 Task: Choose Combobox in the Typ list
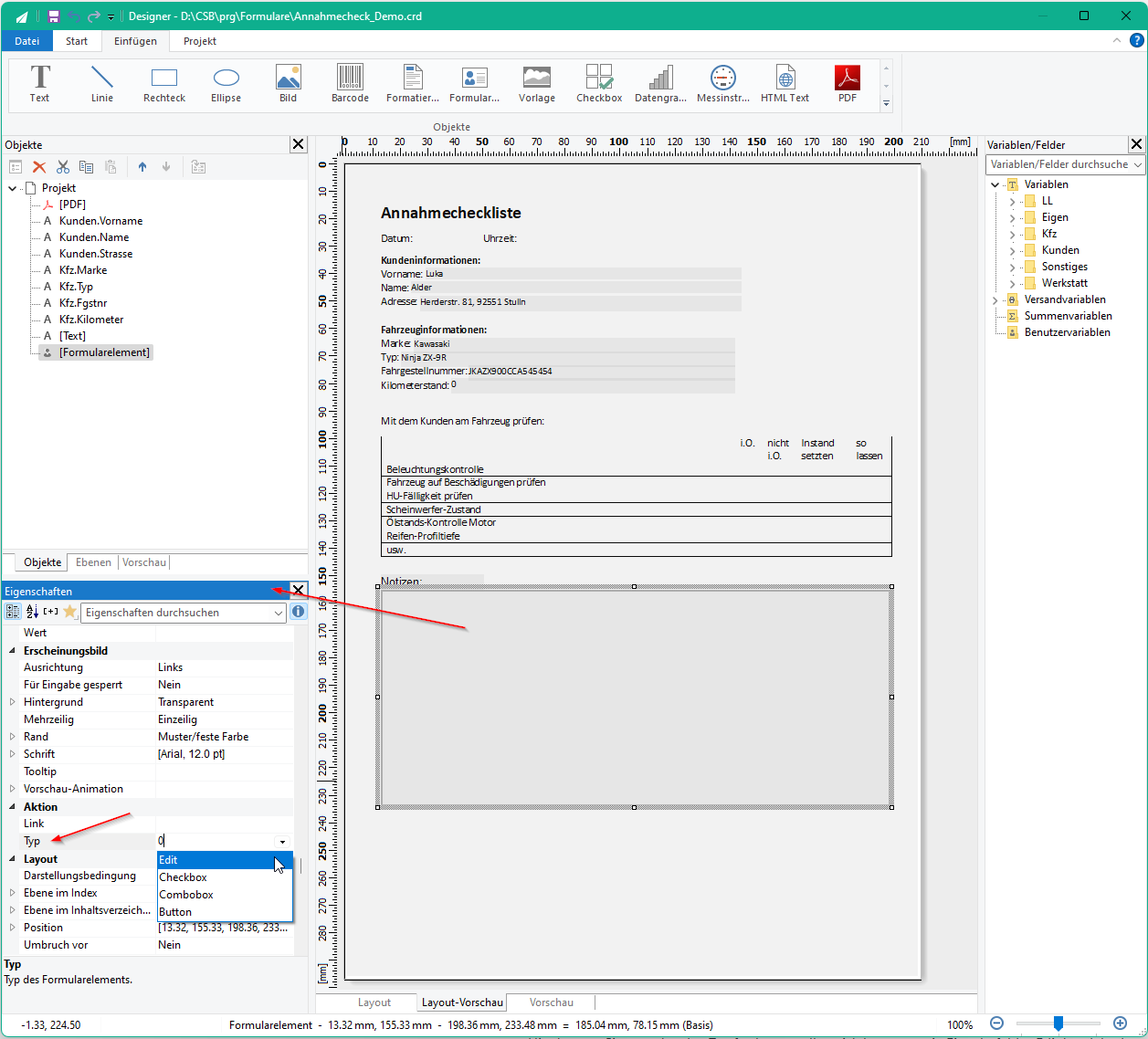pos(225,895)
